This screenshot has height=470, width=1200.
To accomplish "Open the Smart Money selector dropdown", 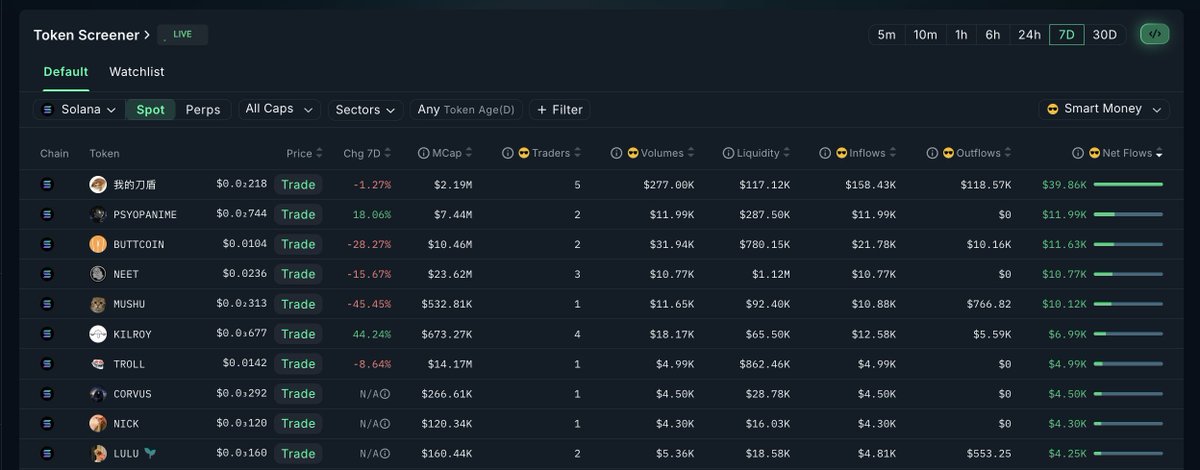I will click(x=1104, y=109).
